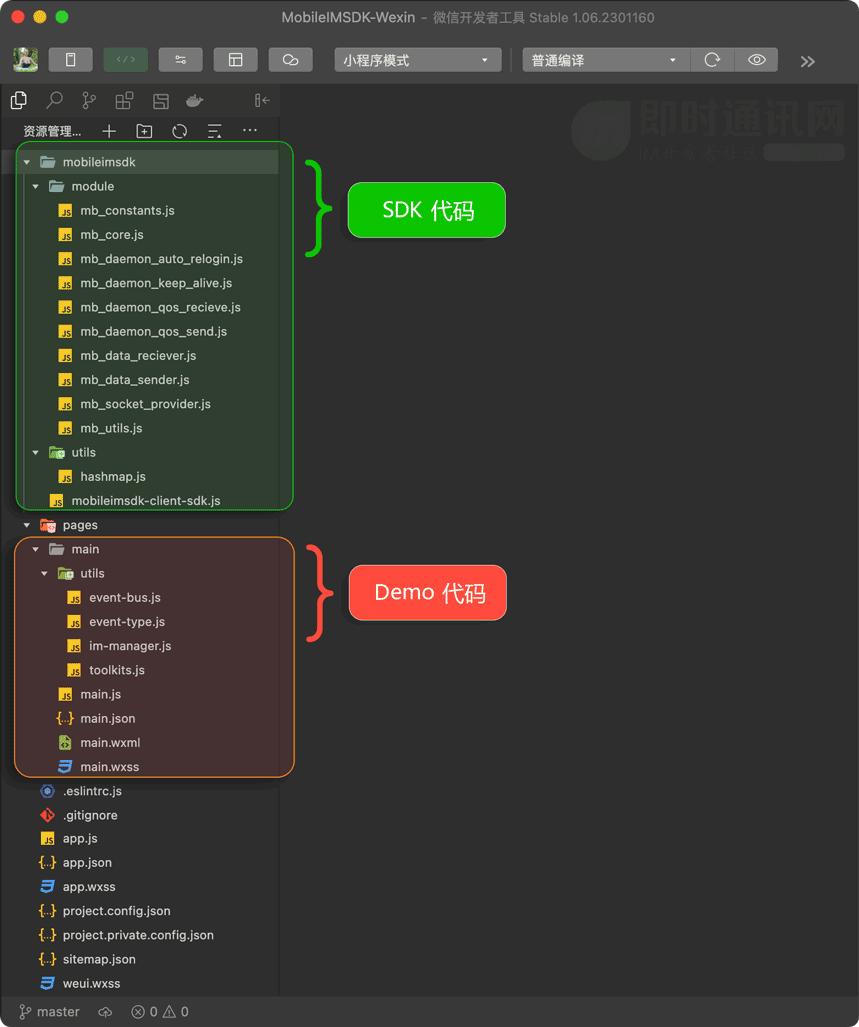Open the 普通编译 dropdown

pyautogui.click(x=605, y=59)
